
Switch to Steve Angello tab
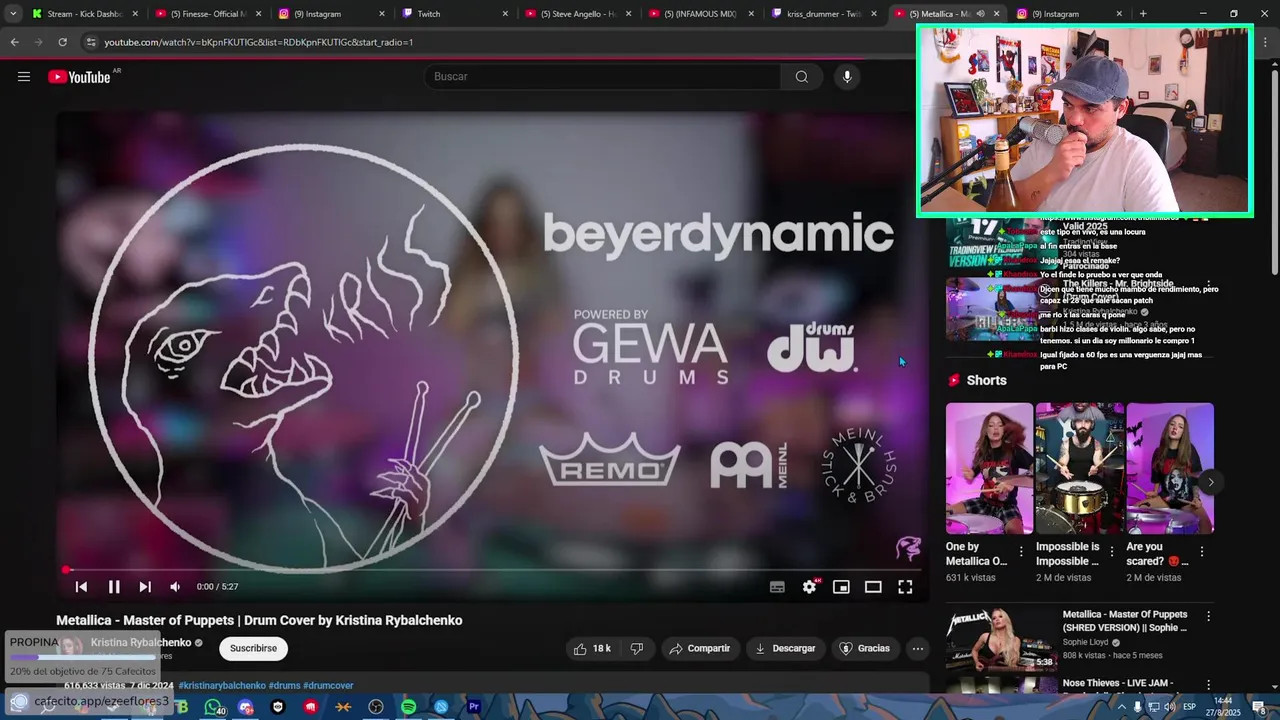pos(578,14)
